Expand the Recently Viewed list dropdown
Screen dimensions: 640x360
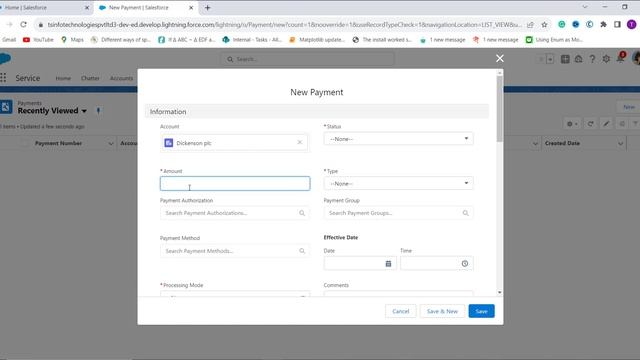(x=84, y=111)
